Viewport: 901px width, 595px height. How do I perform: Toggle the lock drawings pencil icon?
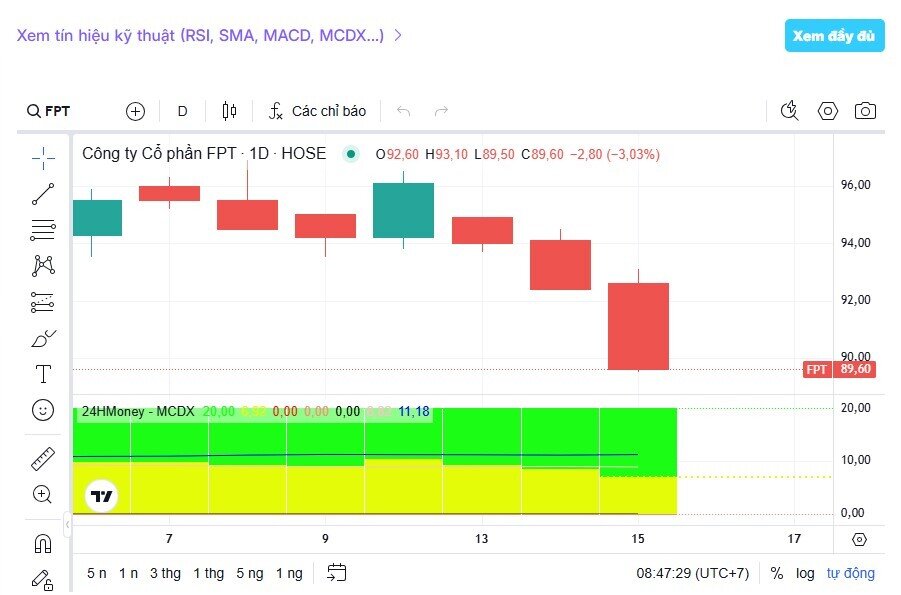(43, 579)
